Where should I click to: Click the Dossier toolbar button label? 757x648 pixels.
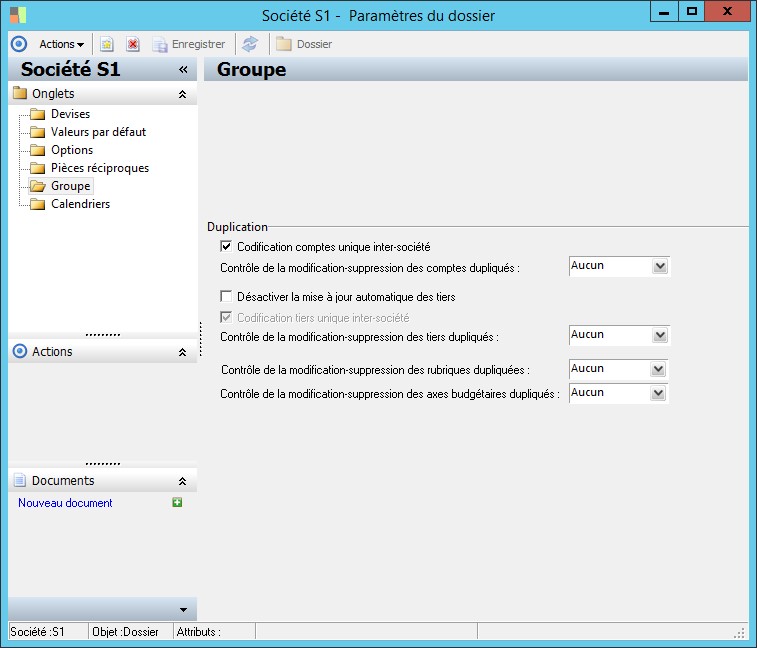pos(314,44)
